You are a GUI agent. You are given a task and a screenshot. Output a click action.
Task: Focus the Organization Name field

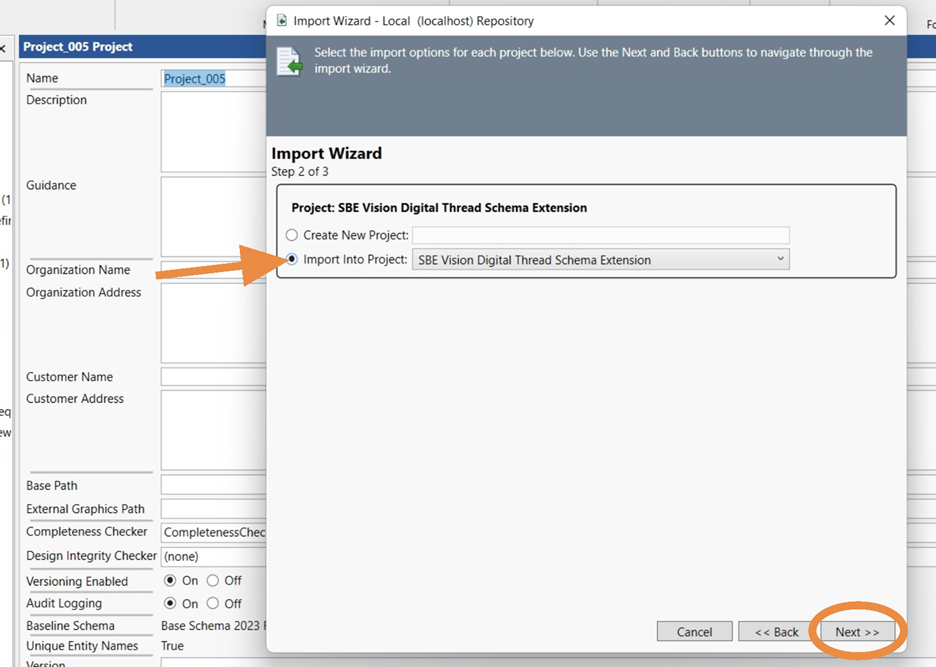point(212,270)
